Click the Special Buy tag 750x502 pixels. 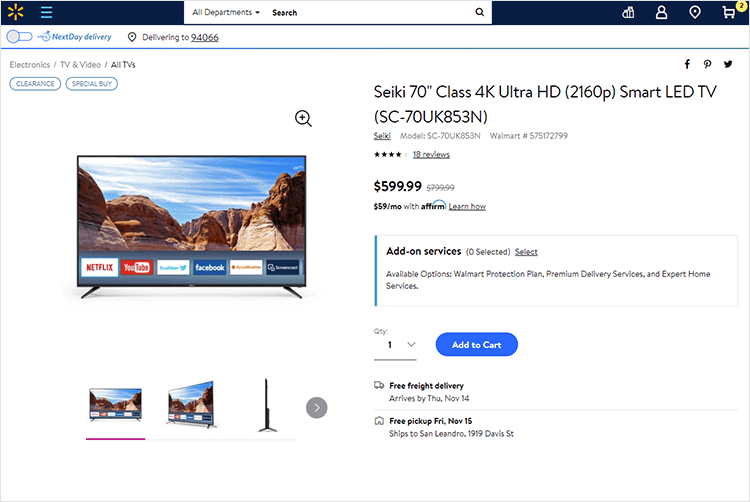click(91, 84)
